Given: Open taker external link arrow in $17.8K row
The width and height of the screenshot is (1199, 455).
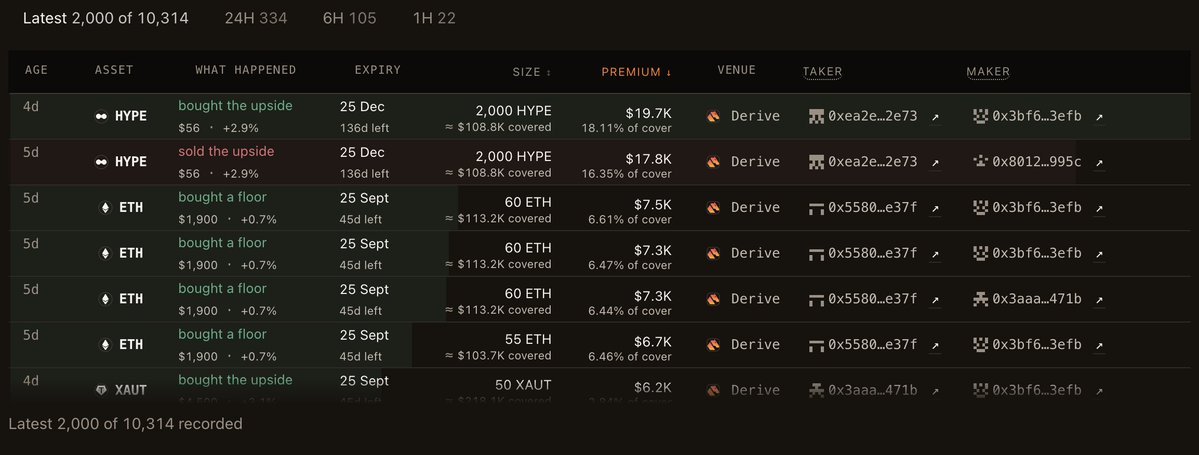Looking at the screenshot, I should 935,163.
